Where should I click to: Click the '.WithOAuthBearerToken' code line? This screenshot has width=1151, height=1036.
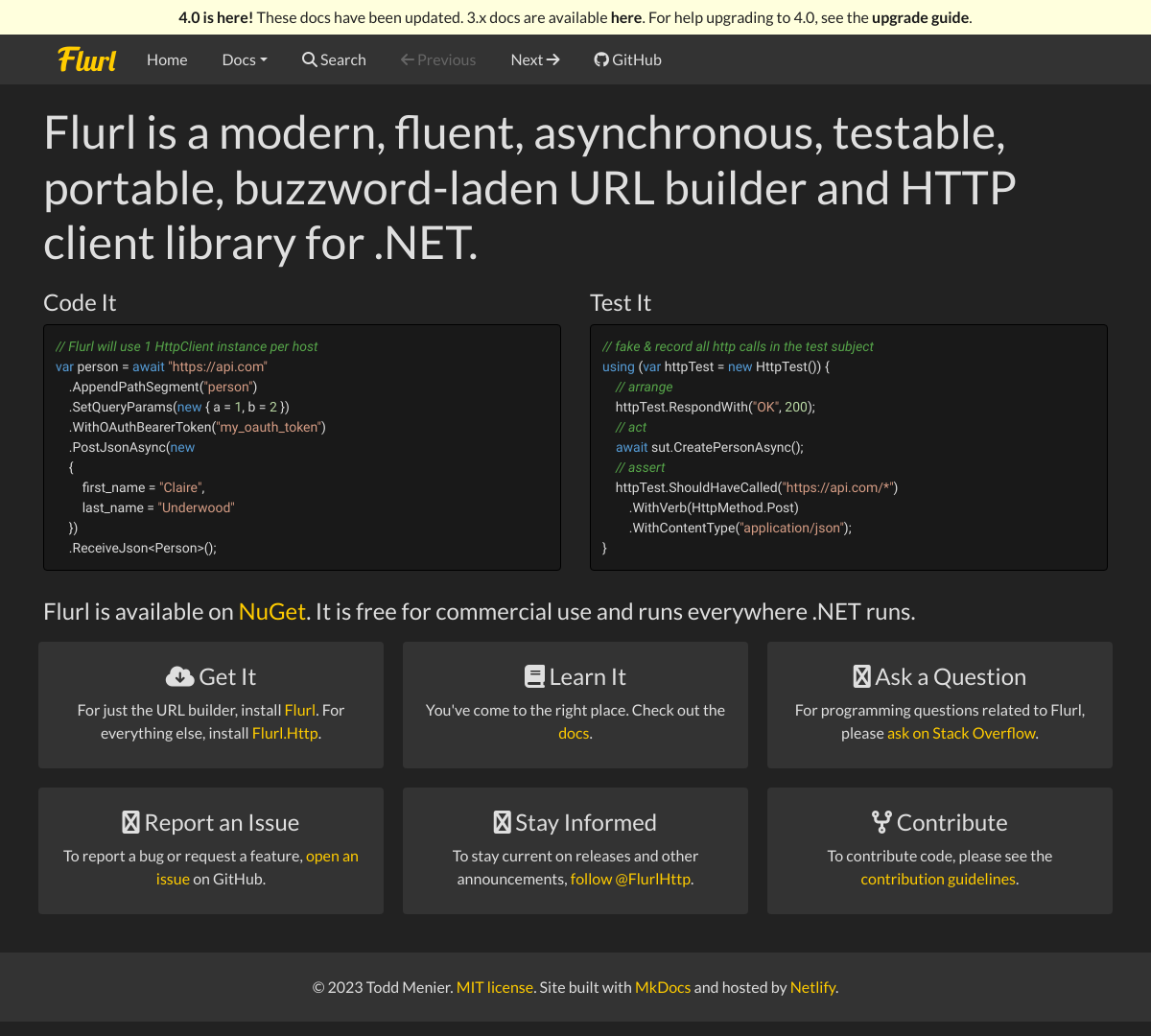(198, 427)
